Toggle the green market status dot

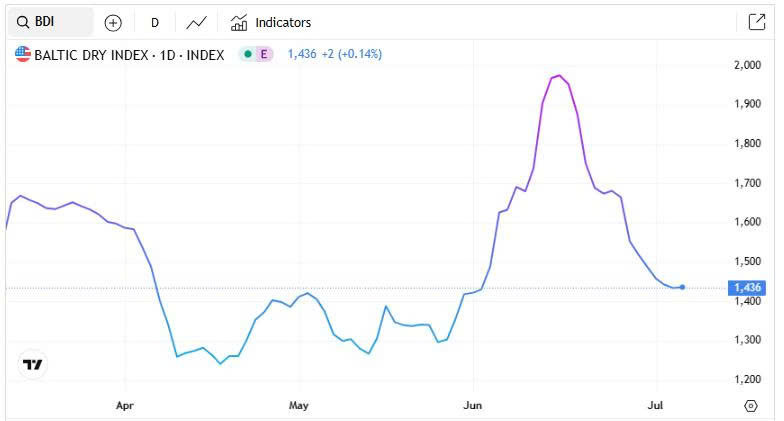click(x=248, y=54)
